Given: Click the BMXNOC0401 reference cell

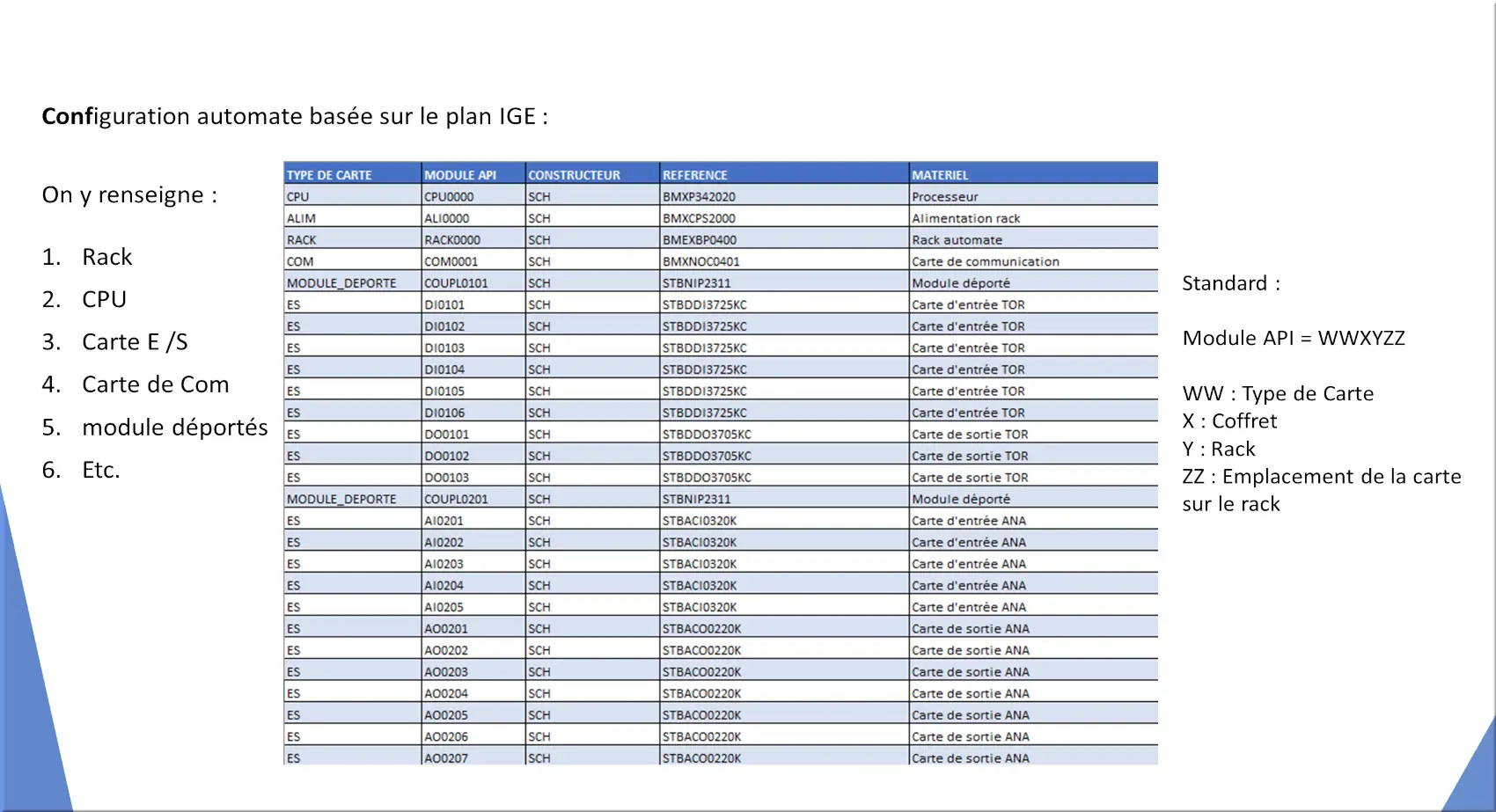Looking at the screenshot, I should coord(784,261).
